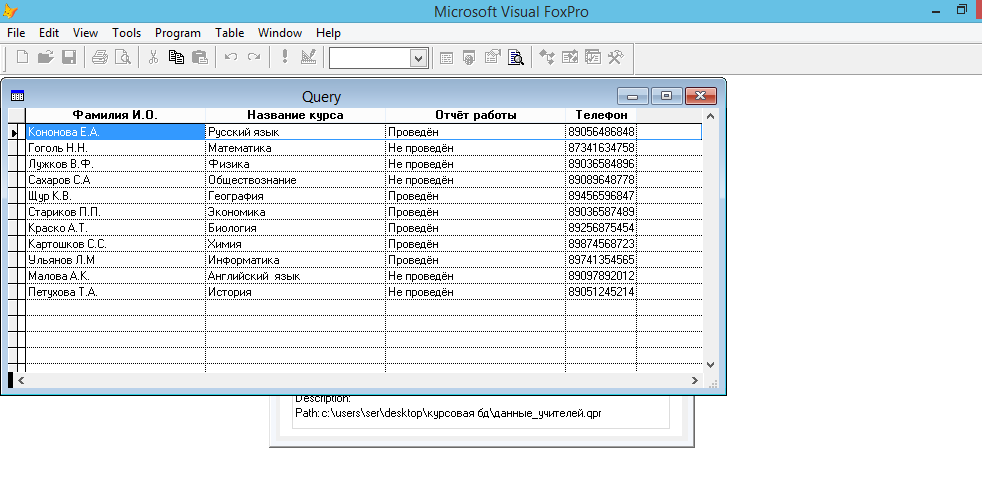
Task: Open the Properties window icon
Action: pyautogui.click(x=492, y=58)
